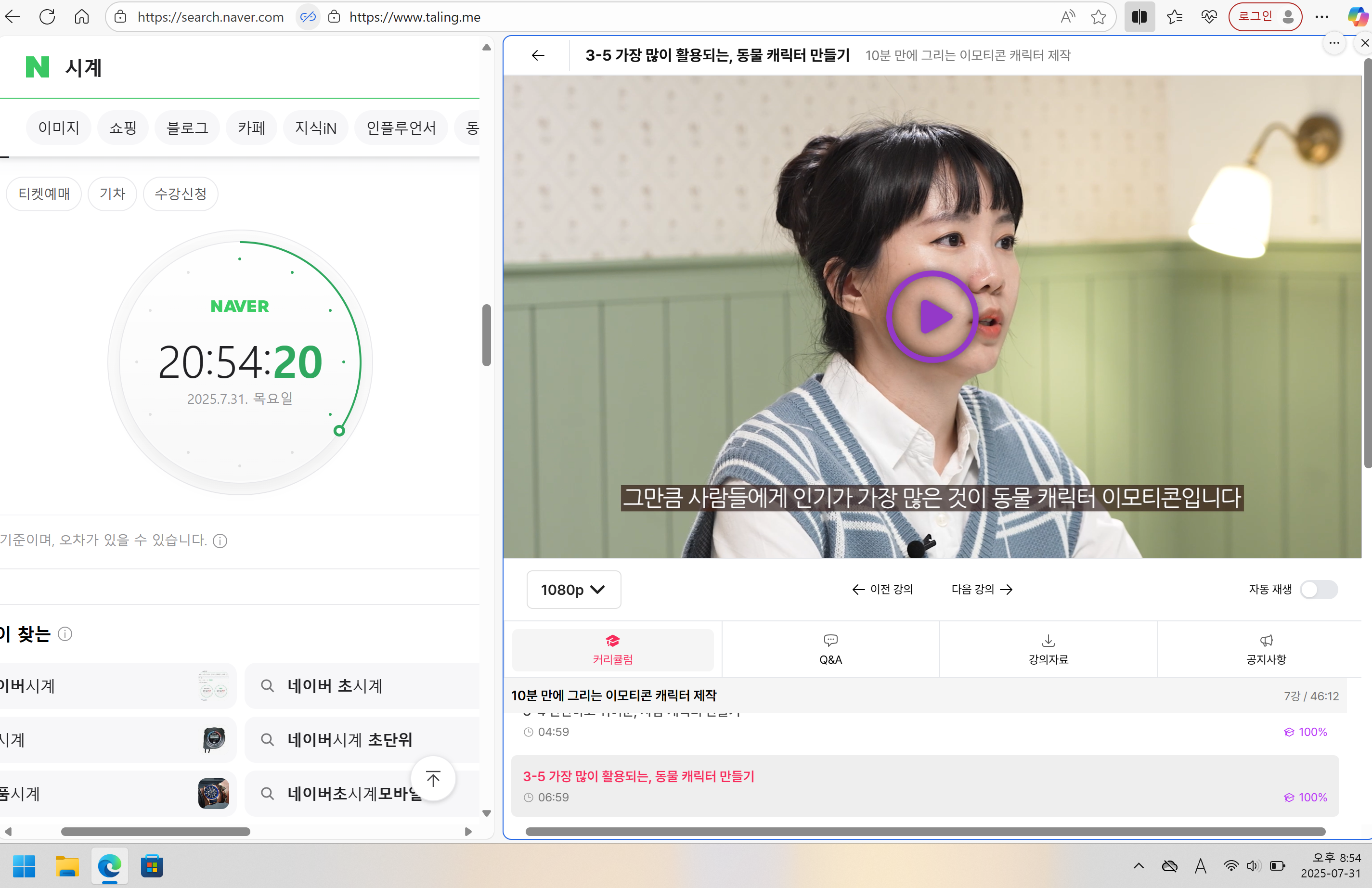Click the Naver logo on search page
This screenshot has width=1372, height=888.
[x=38, y=67]
